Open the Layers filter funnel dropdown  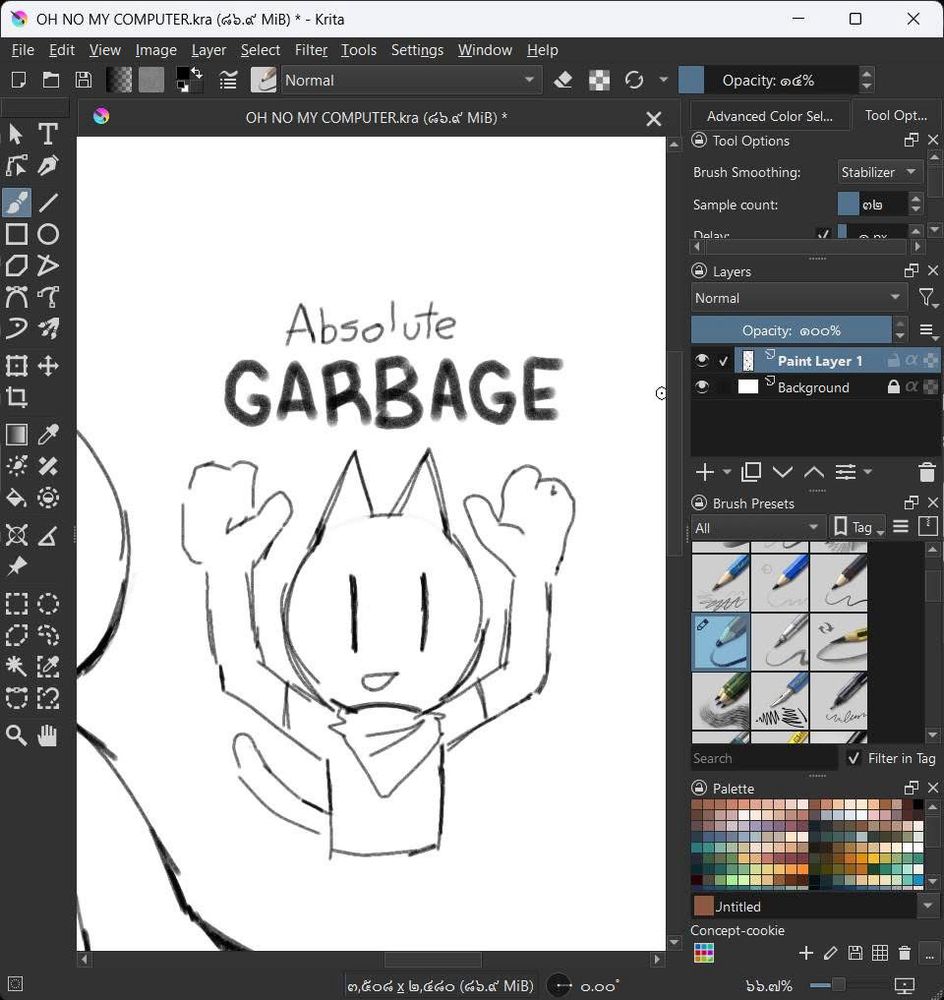927,298
